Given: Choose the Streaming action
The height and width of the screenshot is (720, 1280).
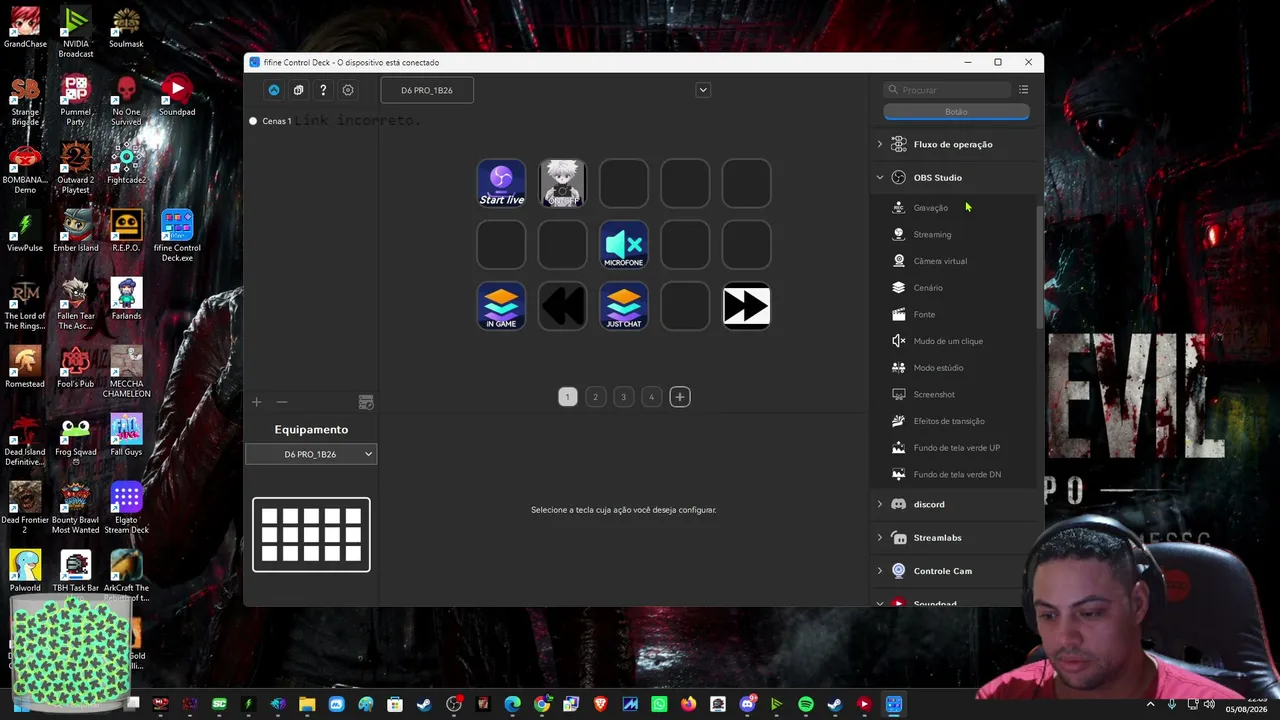Looking at the screenshot, I should click(x=932, y=234).
